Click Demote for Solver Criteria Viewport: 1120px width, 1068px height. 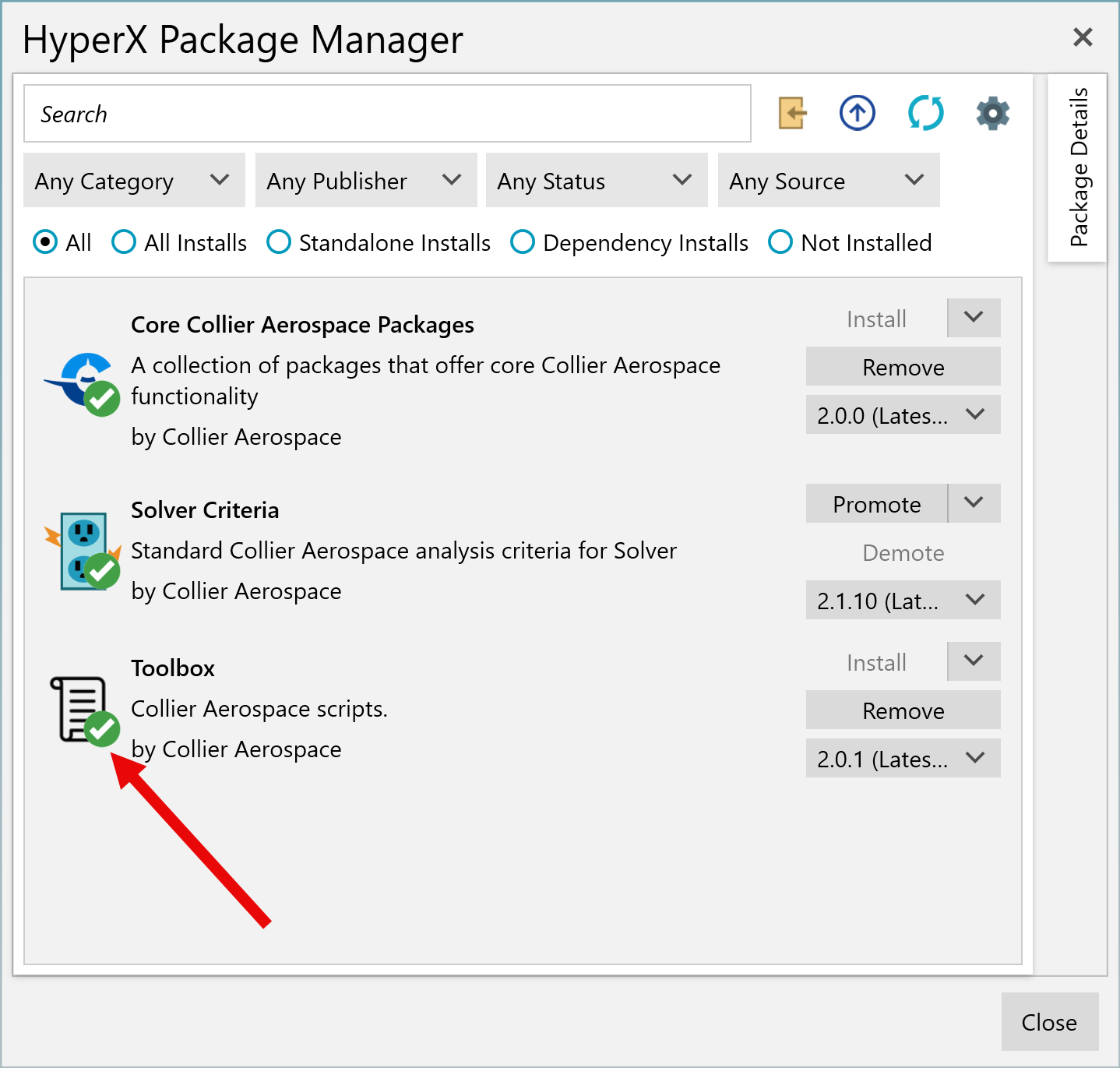(903, 552)
